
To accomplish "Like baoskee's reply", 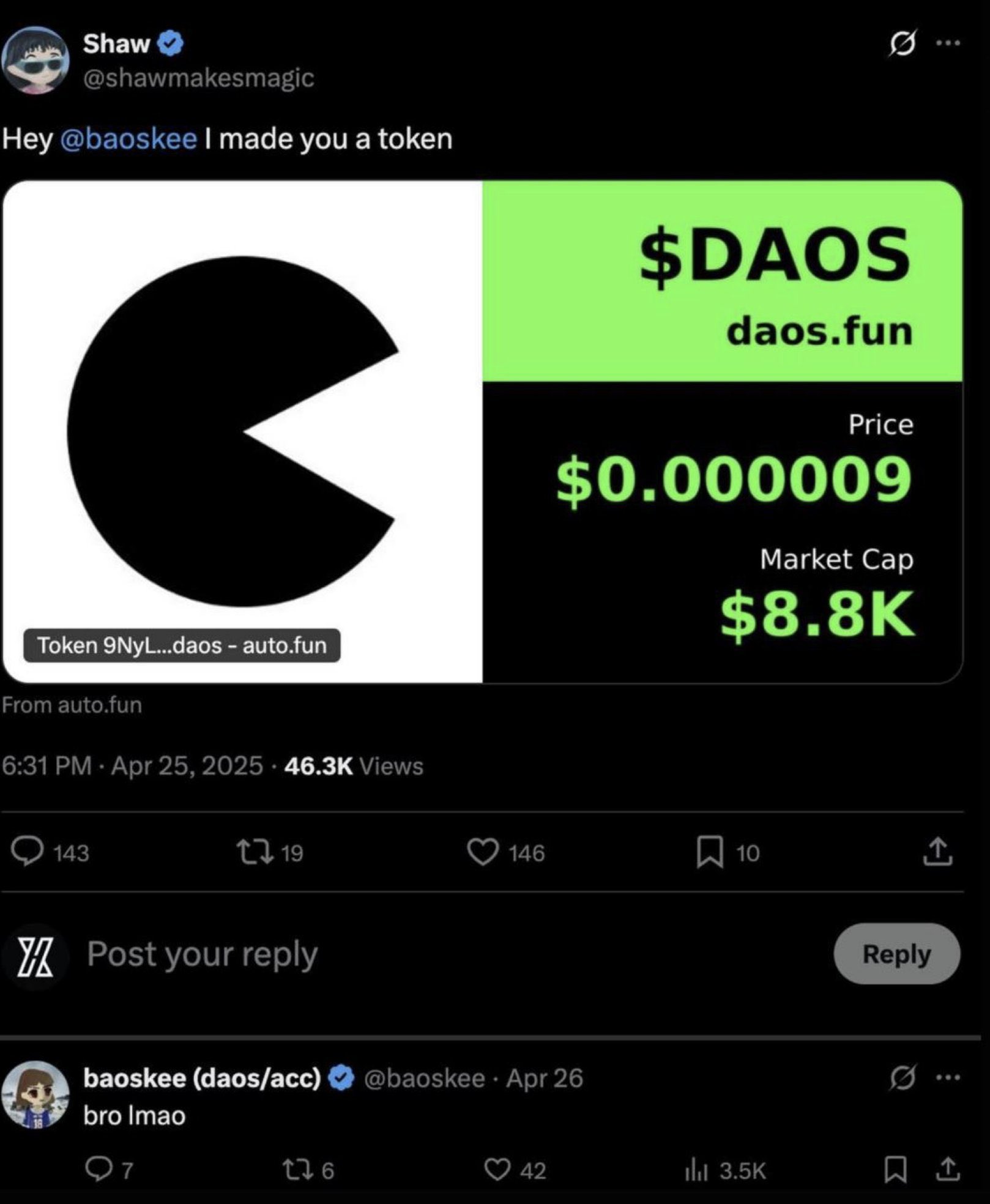I will click(x=498, y=1169).
